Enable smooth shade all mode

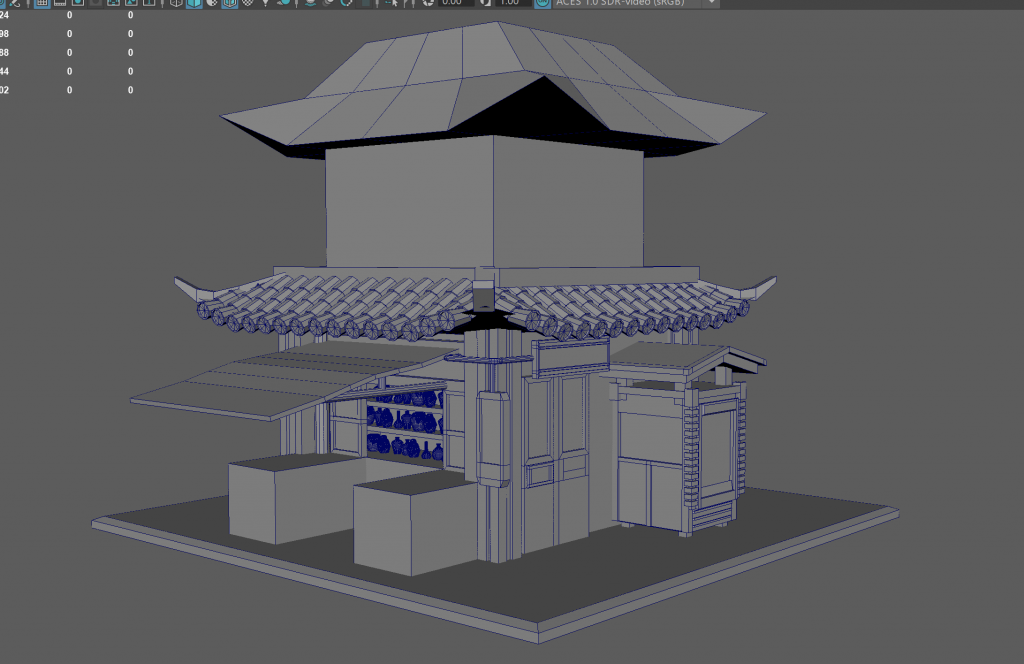194,3
